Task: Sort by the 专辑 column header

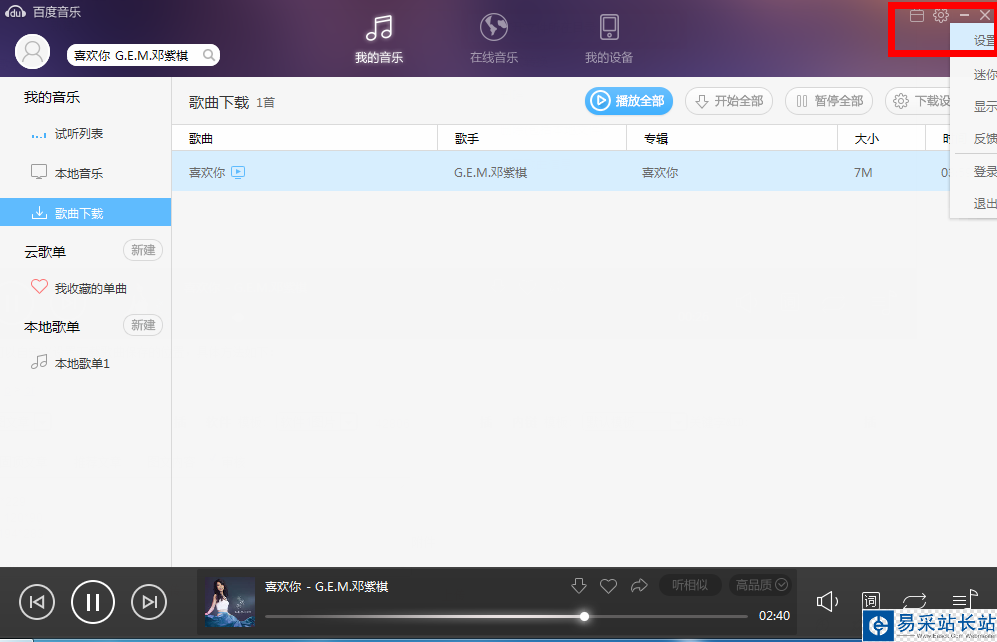Action: [732, 138]
